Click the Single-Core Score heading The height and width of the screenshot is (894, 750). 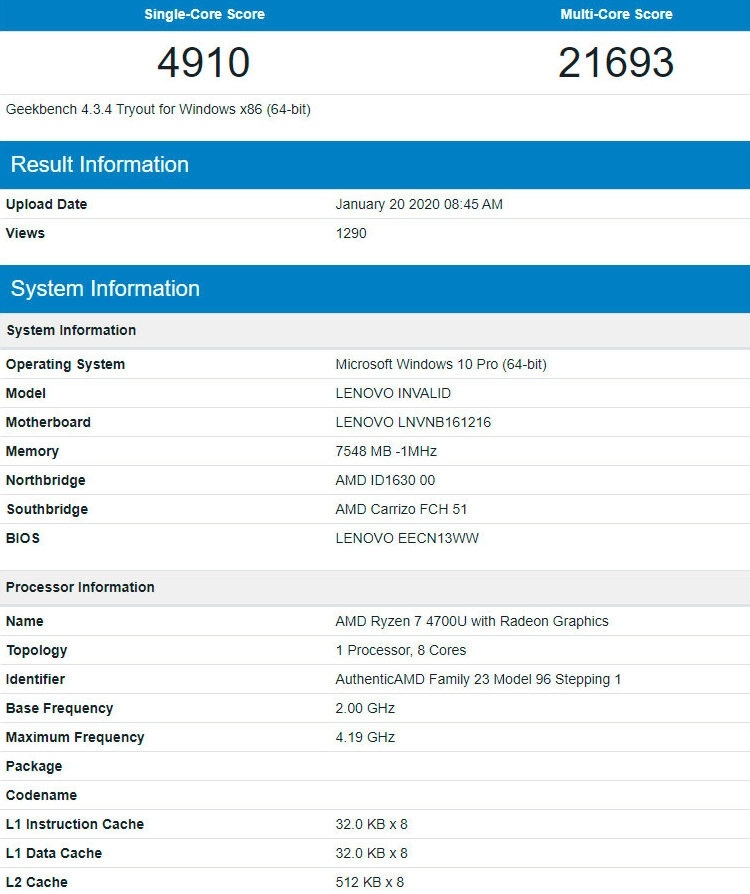(204, 14)
